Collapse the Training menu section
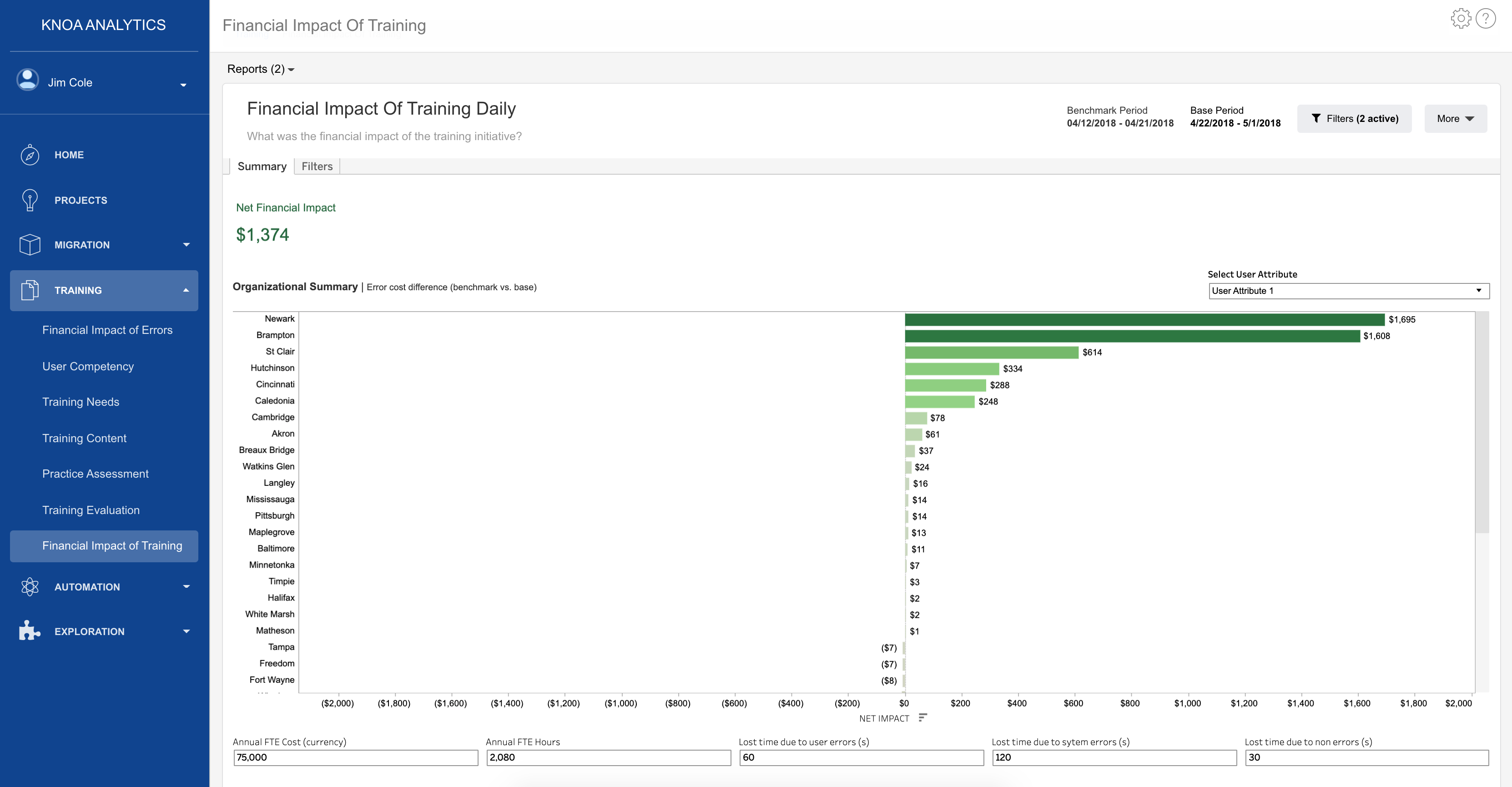Viewport: 1512px width, 787px height. click(186, 291)
